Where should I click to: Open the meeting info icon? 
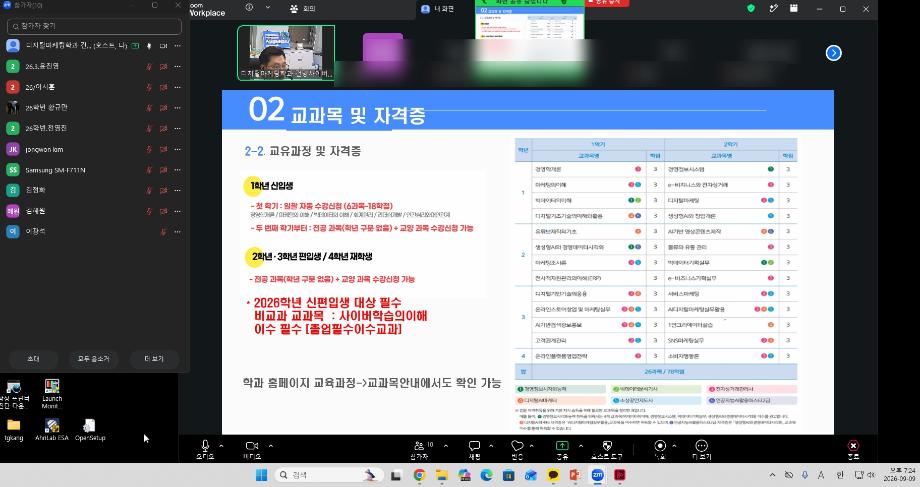coord(249,8)
